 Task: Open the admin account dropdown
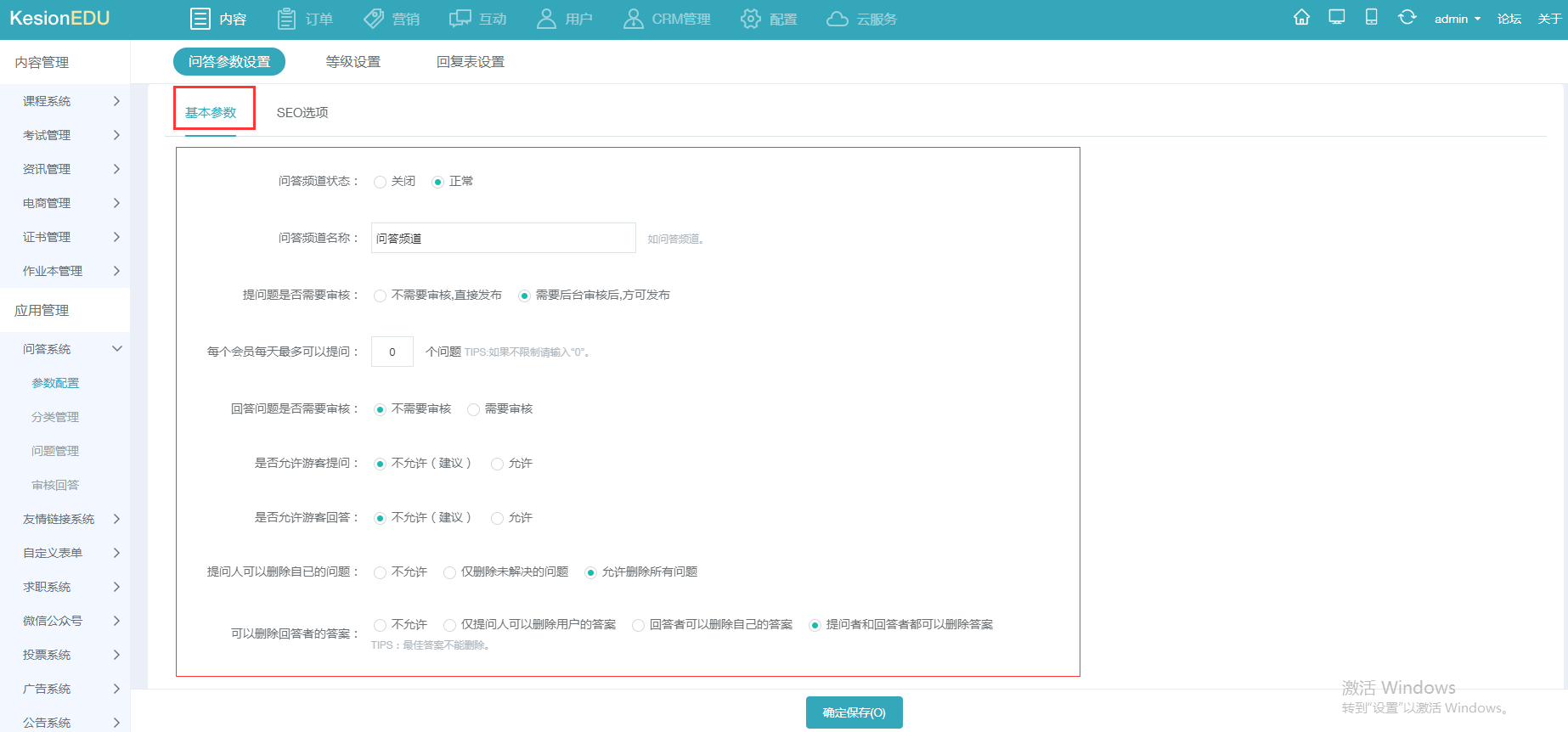pyautogui.click(x=1457, y=19)
